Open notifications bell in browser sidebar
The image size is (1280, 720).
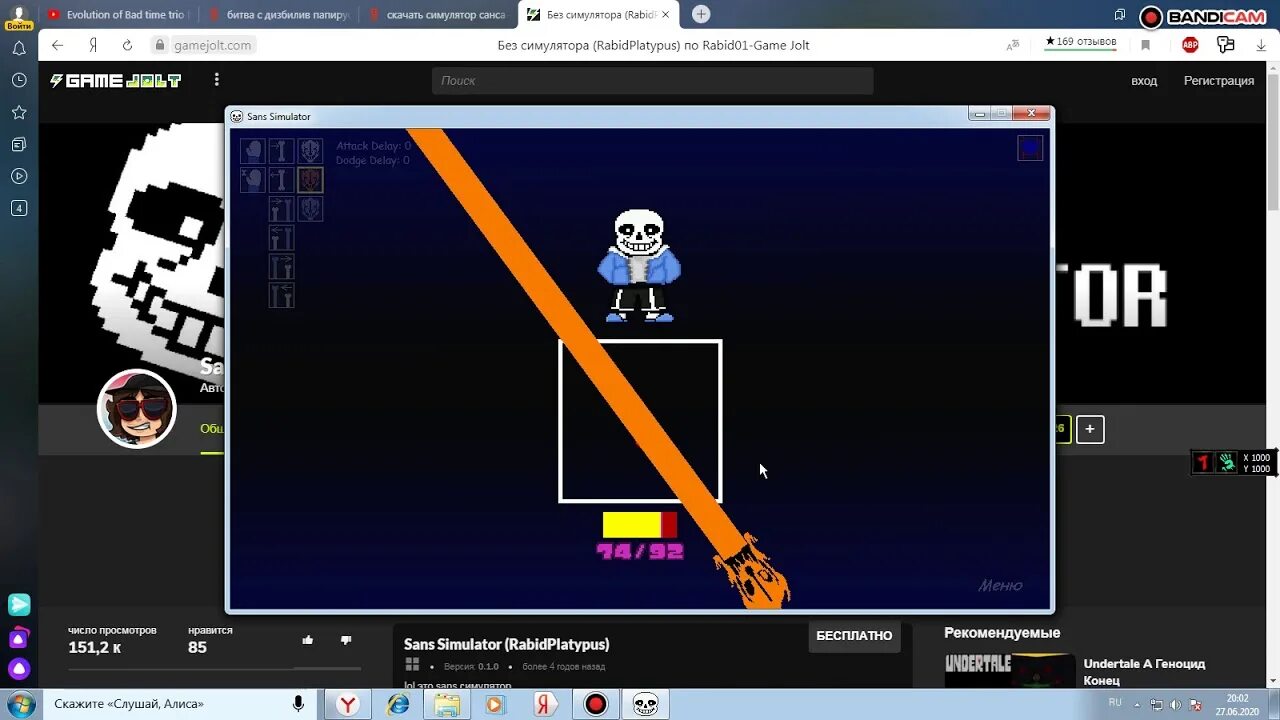tap(18, 49)
